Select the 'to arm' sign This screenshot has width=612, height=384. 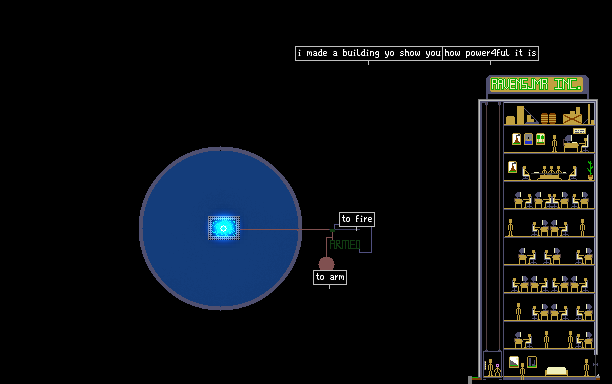[330, 277]
